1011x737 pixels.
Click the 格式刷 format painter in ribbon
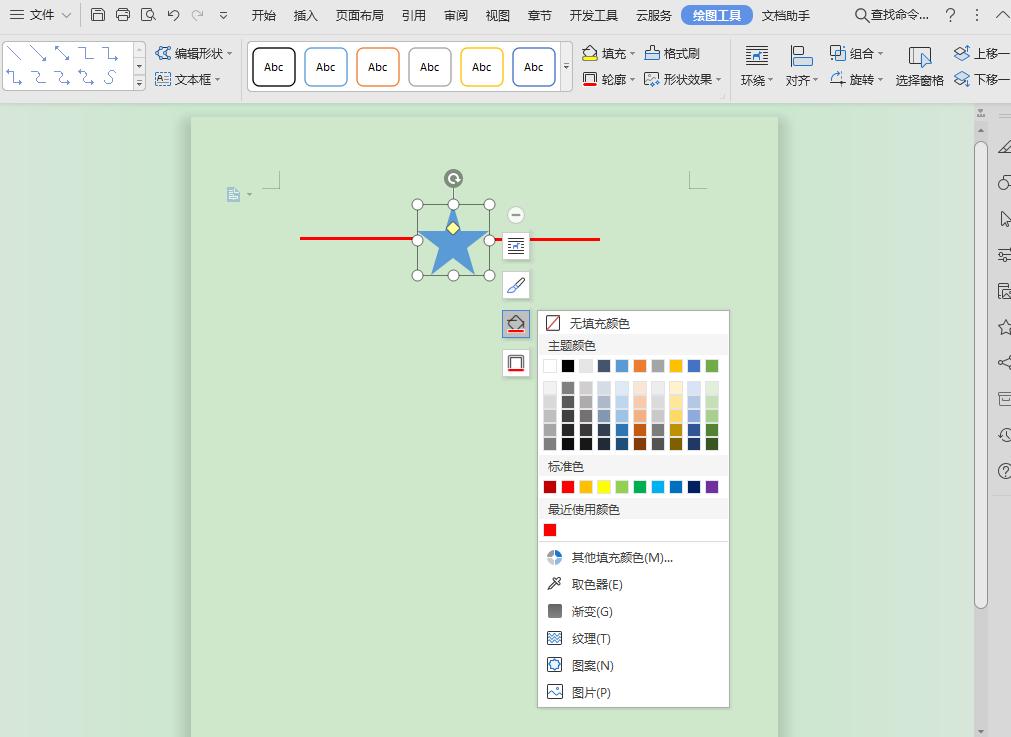(672, 53)
